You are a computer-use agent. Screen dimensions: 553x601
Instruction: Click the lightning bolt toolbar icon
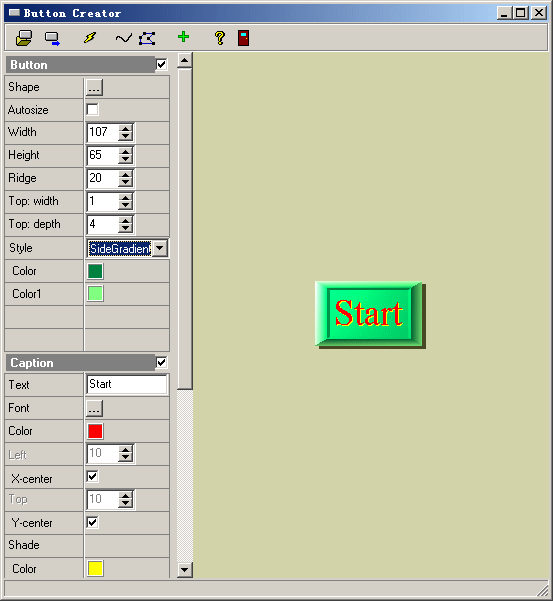pos(90,38)
